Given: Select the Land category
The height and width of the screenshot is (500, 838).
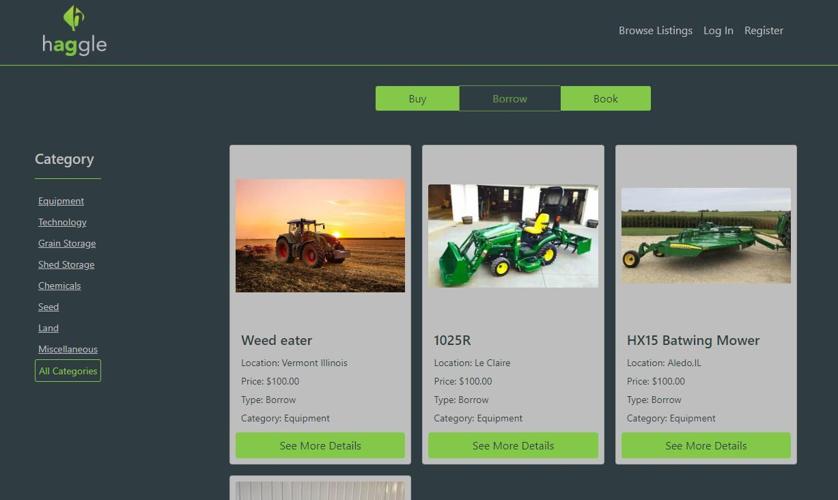Looking at the screenshot, I should (48, 328).
